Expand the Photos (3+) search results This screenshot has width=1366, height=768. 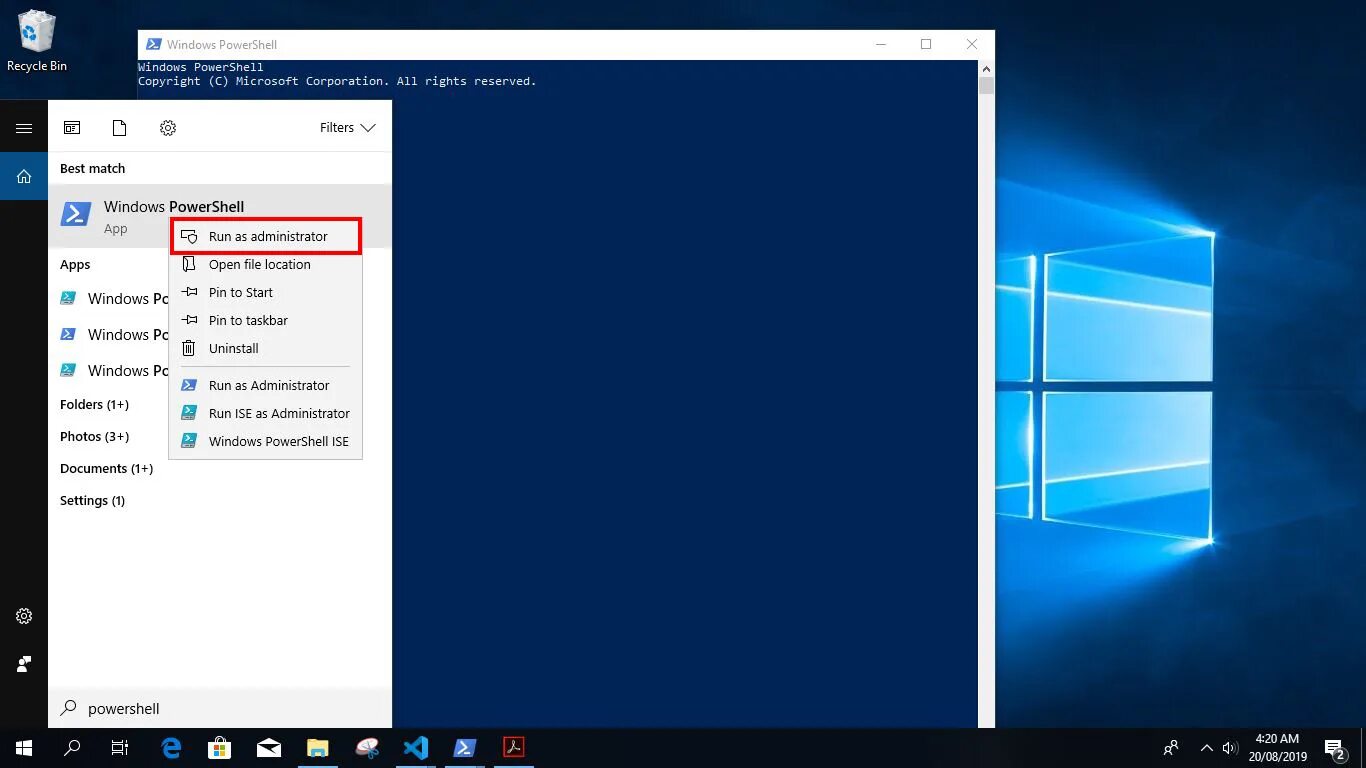pyautogui.click(x=95, y=436)
